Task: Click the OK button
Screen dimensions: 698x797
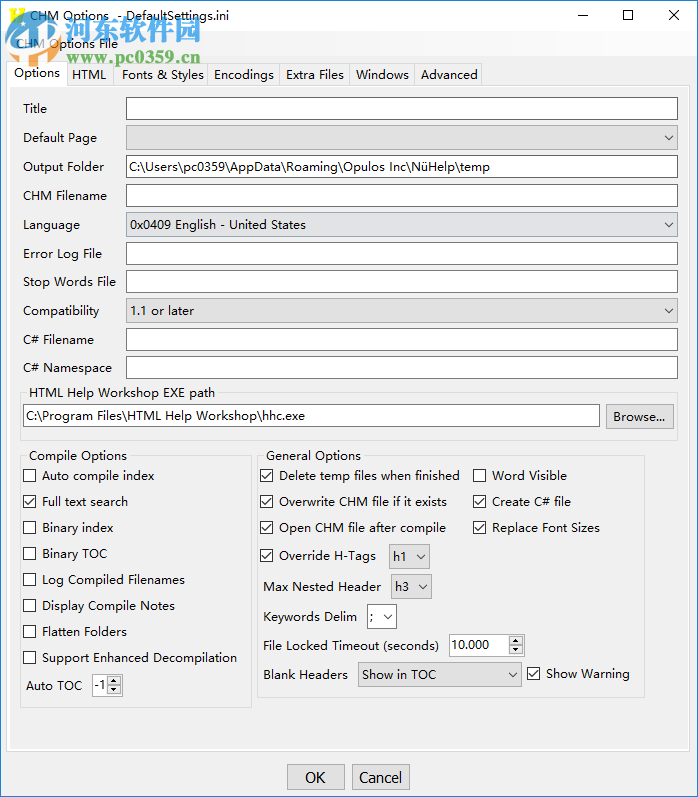Action: [316, 778]
